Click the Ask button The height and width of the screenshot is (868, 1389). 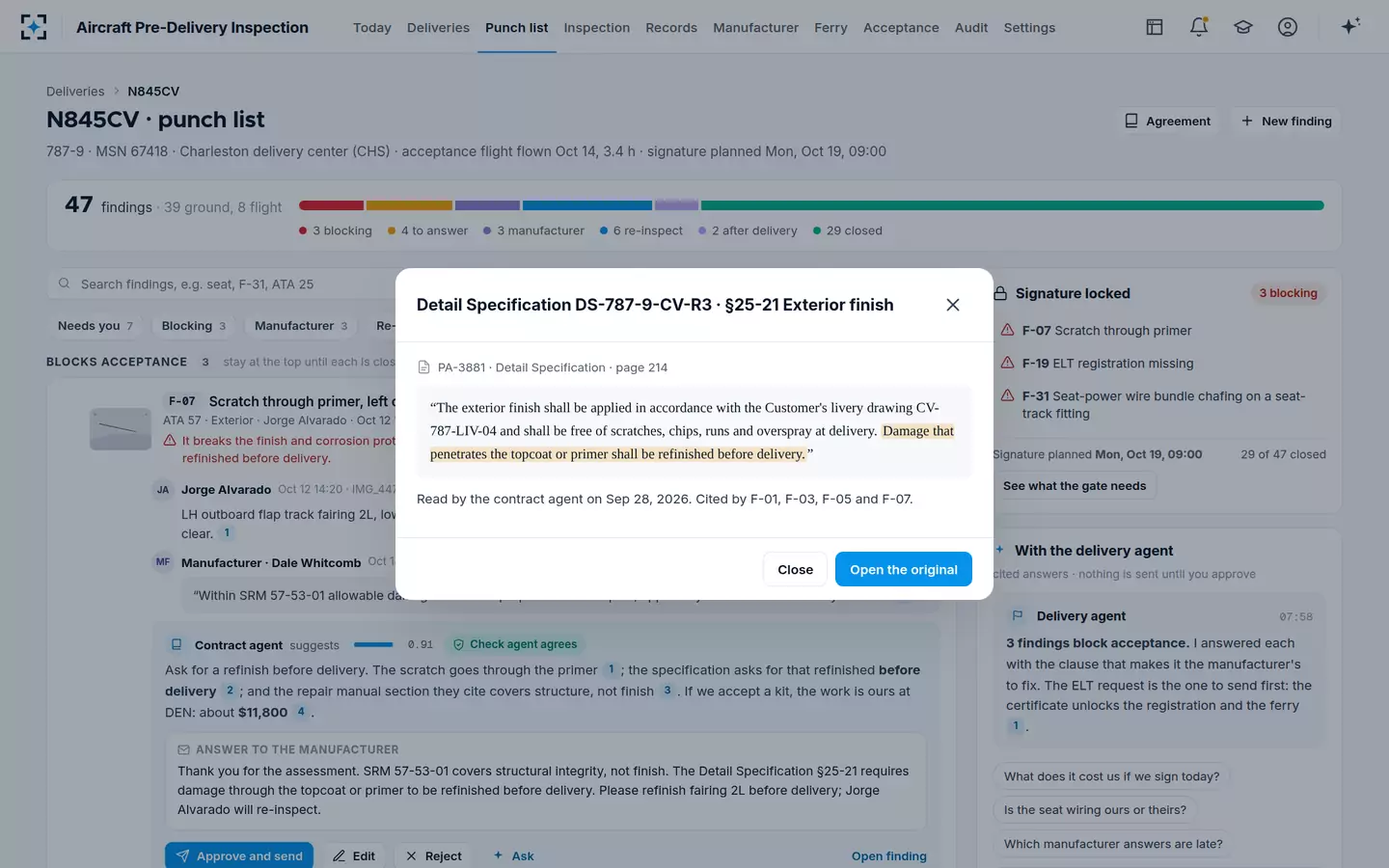(x=513, y=855)
